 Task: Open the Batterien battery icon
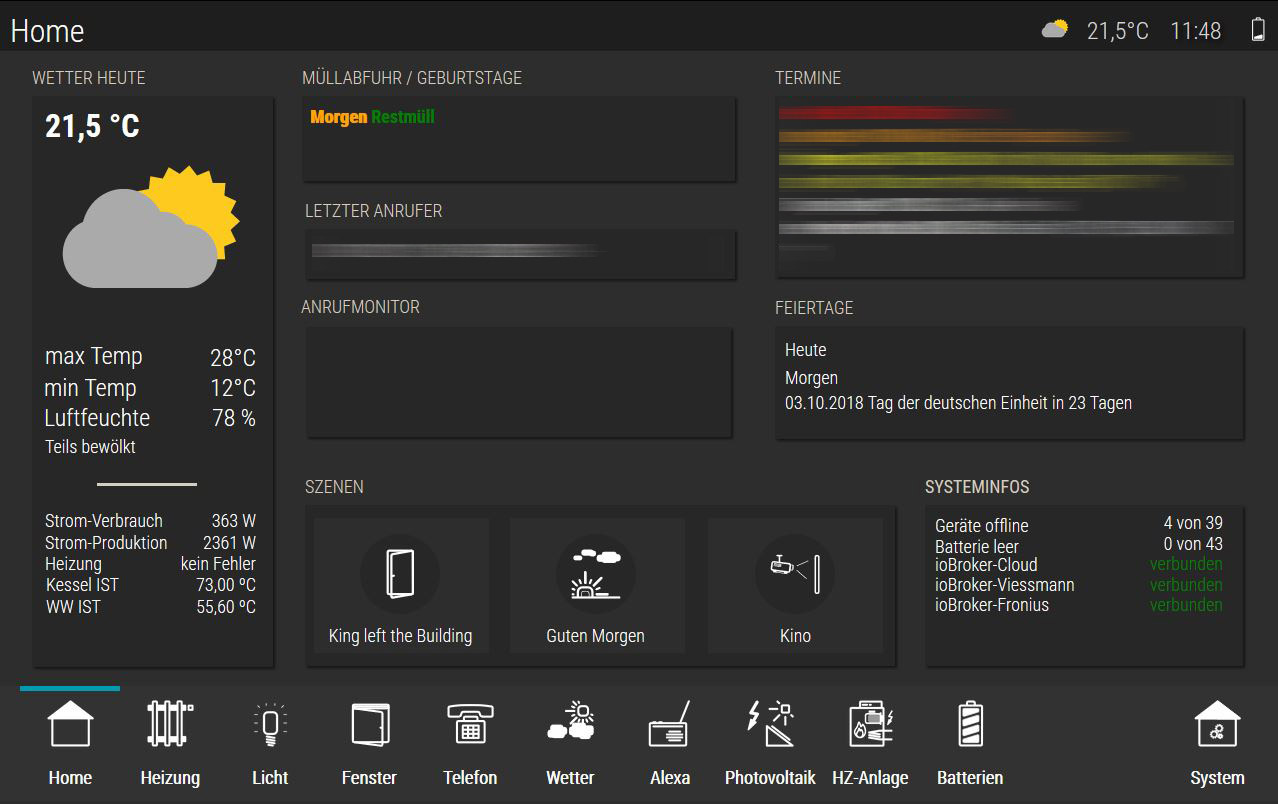click(970, 724)
